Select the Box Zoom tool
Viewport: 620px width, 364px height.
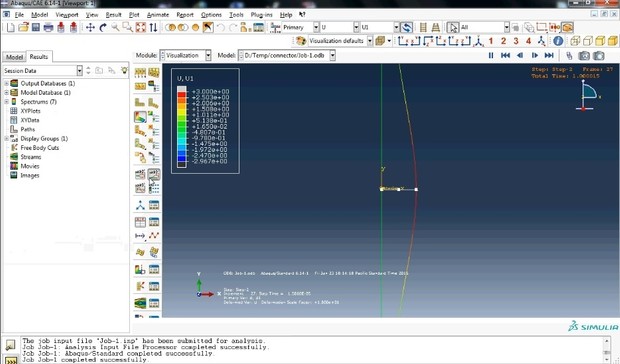pos(127,27)
